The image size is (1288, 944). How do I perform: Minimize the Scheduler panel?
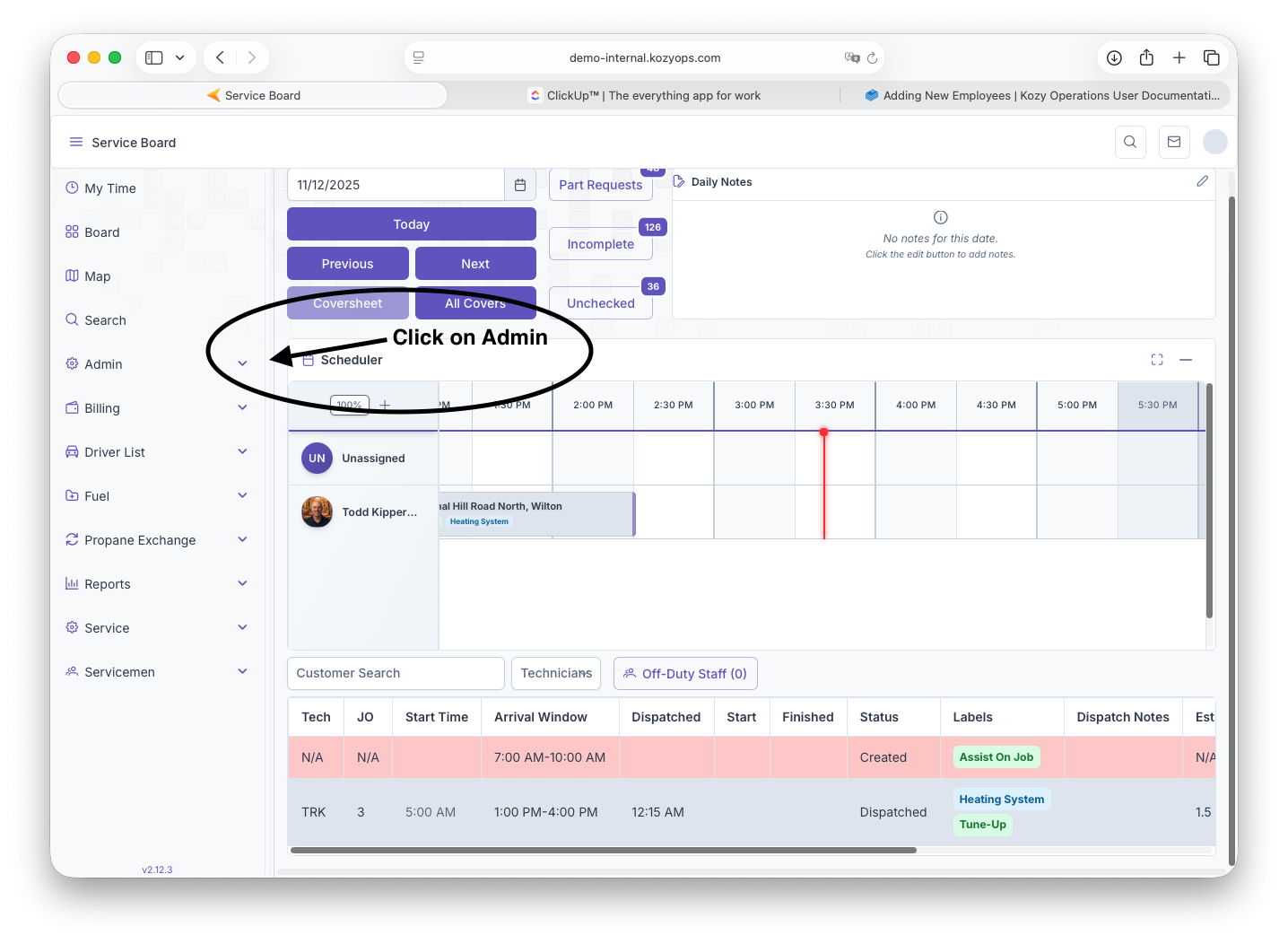pos(1186,360)
